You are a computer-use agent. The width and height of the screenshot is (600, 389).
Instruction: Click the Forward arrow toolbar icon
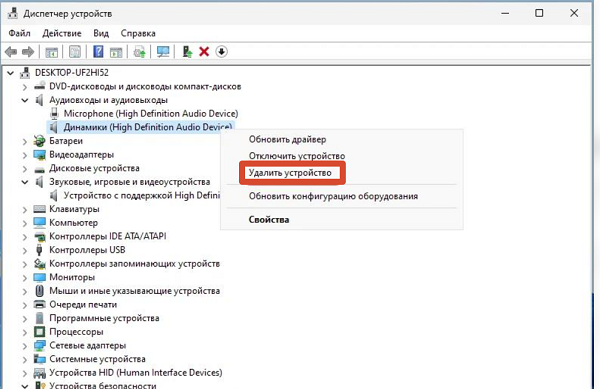coord(28,52)
